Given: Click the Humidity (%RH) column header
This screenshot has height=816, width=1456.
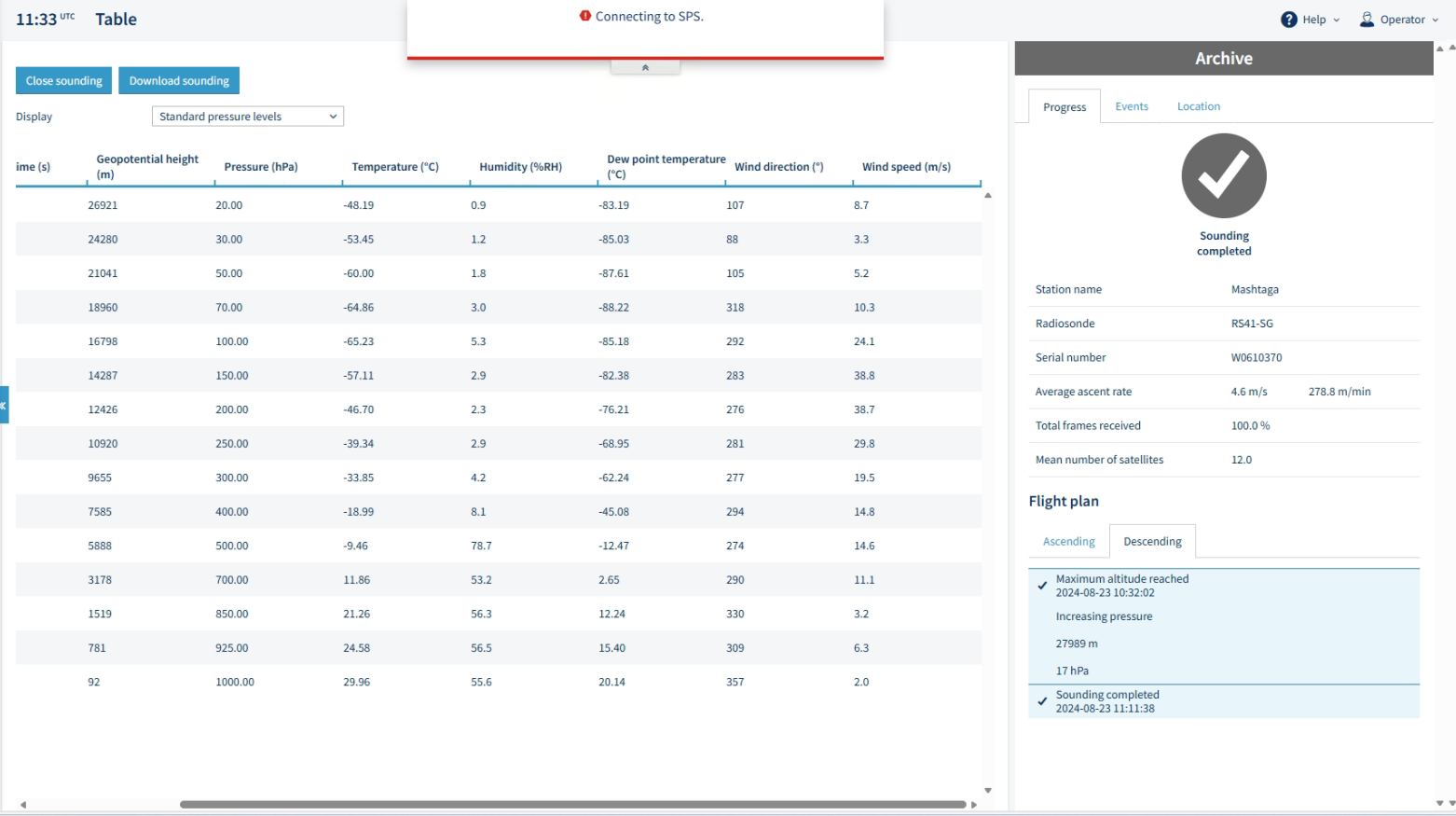Looking at the screenshot, I should click(521, 167).
